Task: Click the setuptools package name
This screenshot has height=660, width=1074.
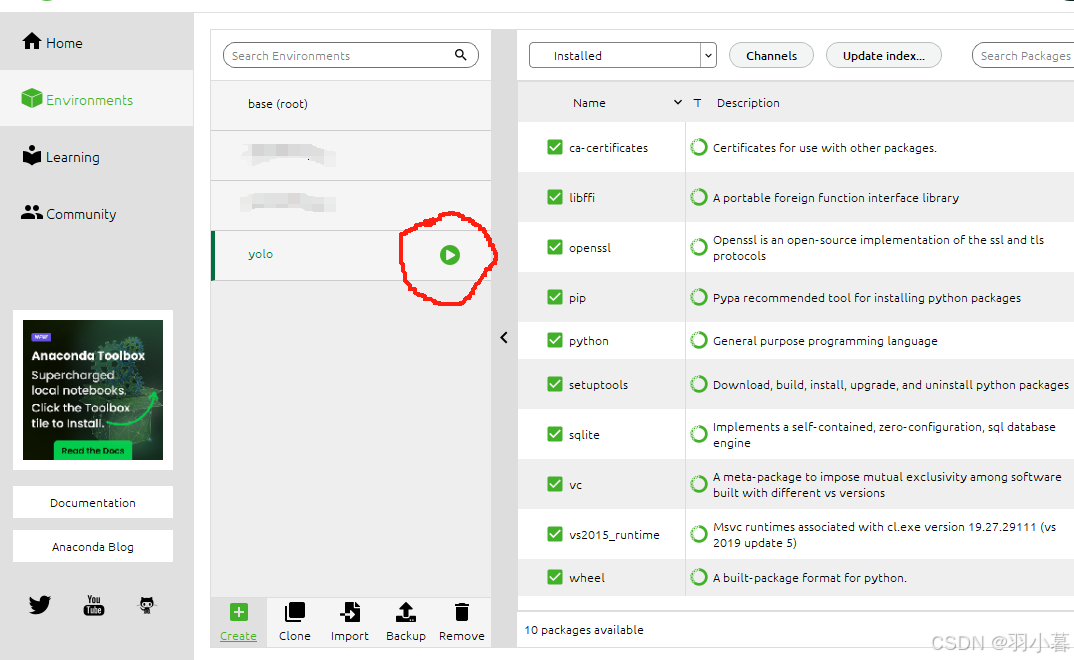Action: click(x=598, y=385)
